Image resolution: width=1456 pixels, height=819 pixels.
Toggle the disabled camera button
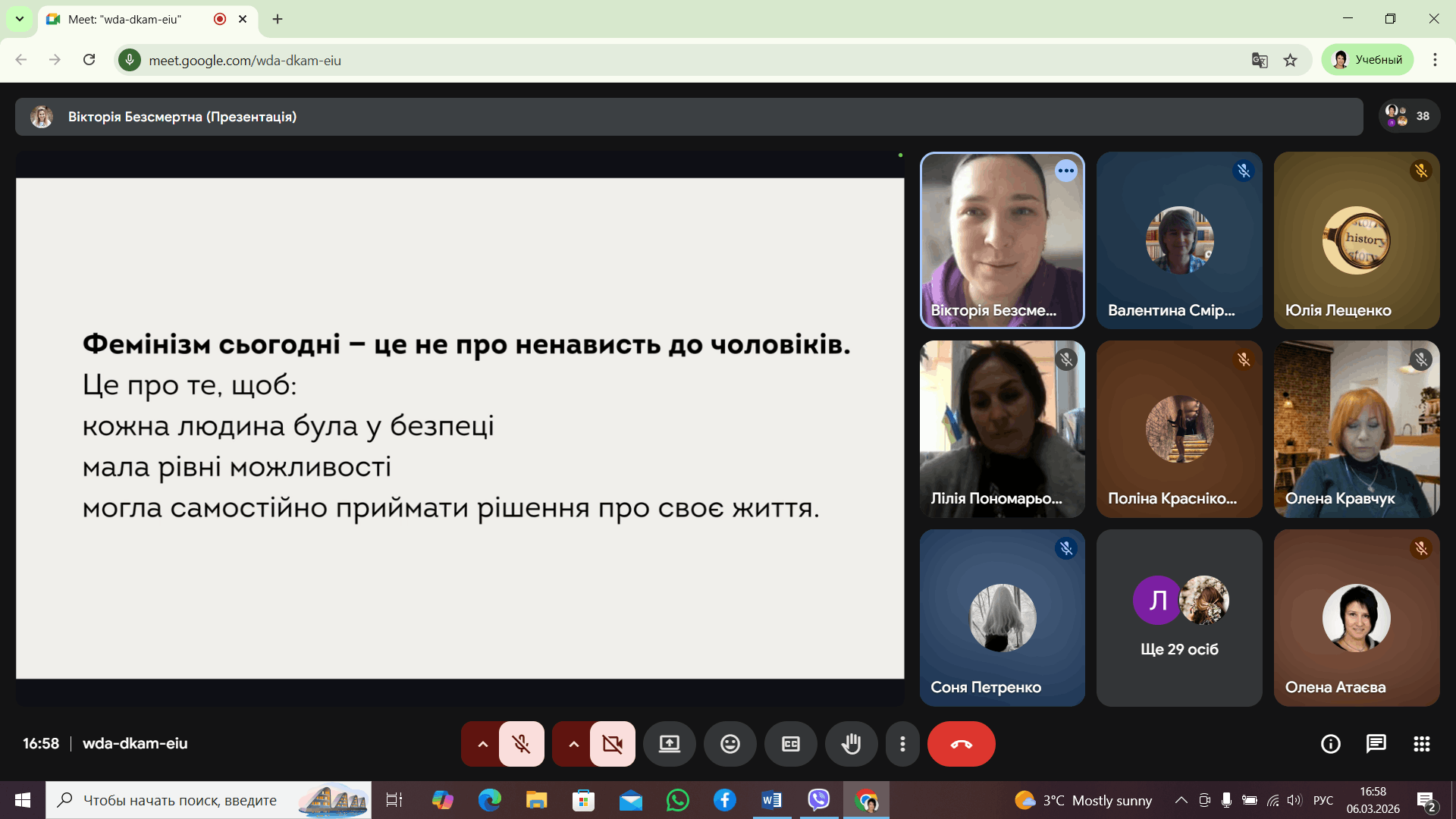[612, 744]
